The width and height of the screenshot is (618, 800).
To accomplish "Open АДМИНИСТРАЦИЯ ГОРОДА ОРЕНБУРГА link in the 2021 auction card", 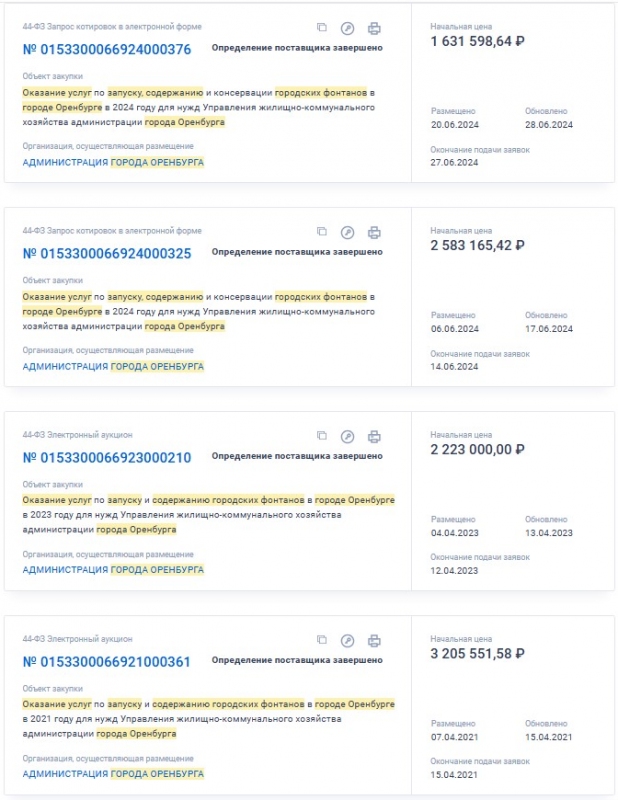I will pyautogui.click(x=113, y=774).
